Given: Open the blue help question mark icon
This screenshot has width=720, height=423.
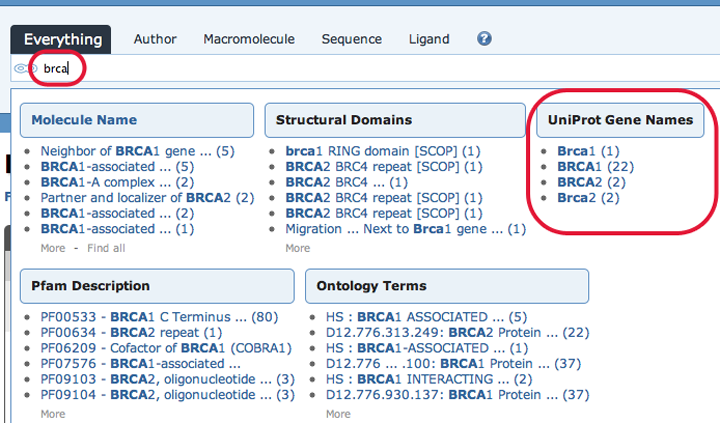Looking at the screenshot, I should (x=484, y=39).
